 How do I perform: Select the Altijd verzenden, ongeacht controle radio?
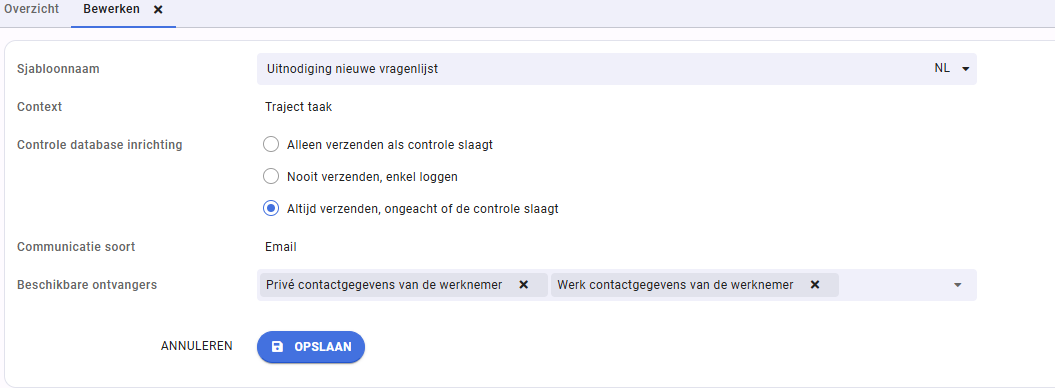tap(270, 208)
